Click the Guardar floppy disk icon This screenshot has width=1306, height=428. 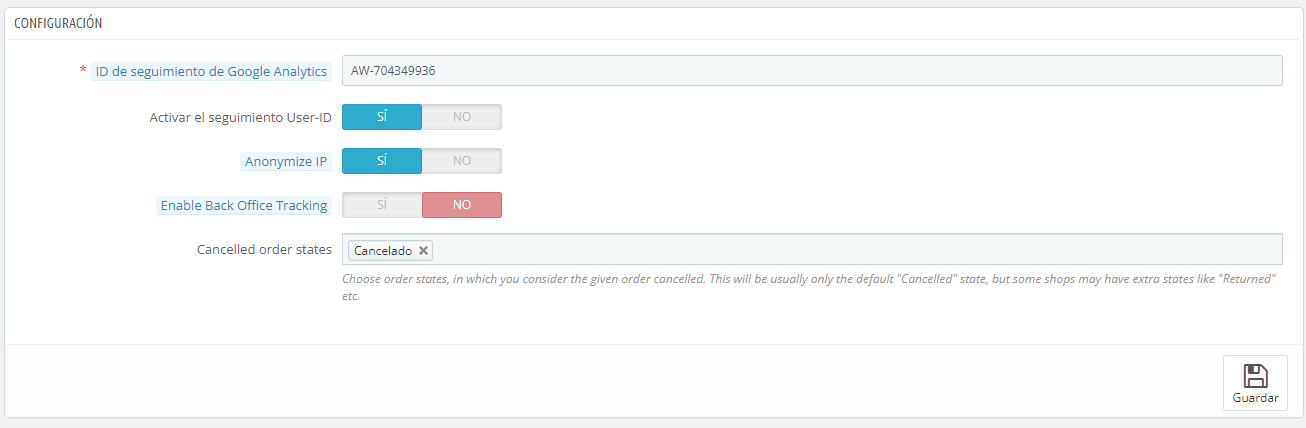coord(1255,376)
